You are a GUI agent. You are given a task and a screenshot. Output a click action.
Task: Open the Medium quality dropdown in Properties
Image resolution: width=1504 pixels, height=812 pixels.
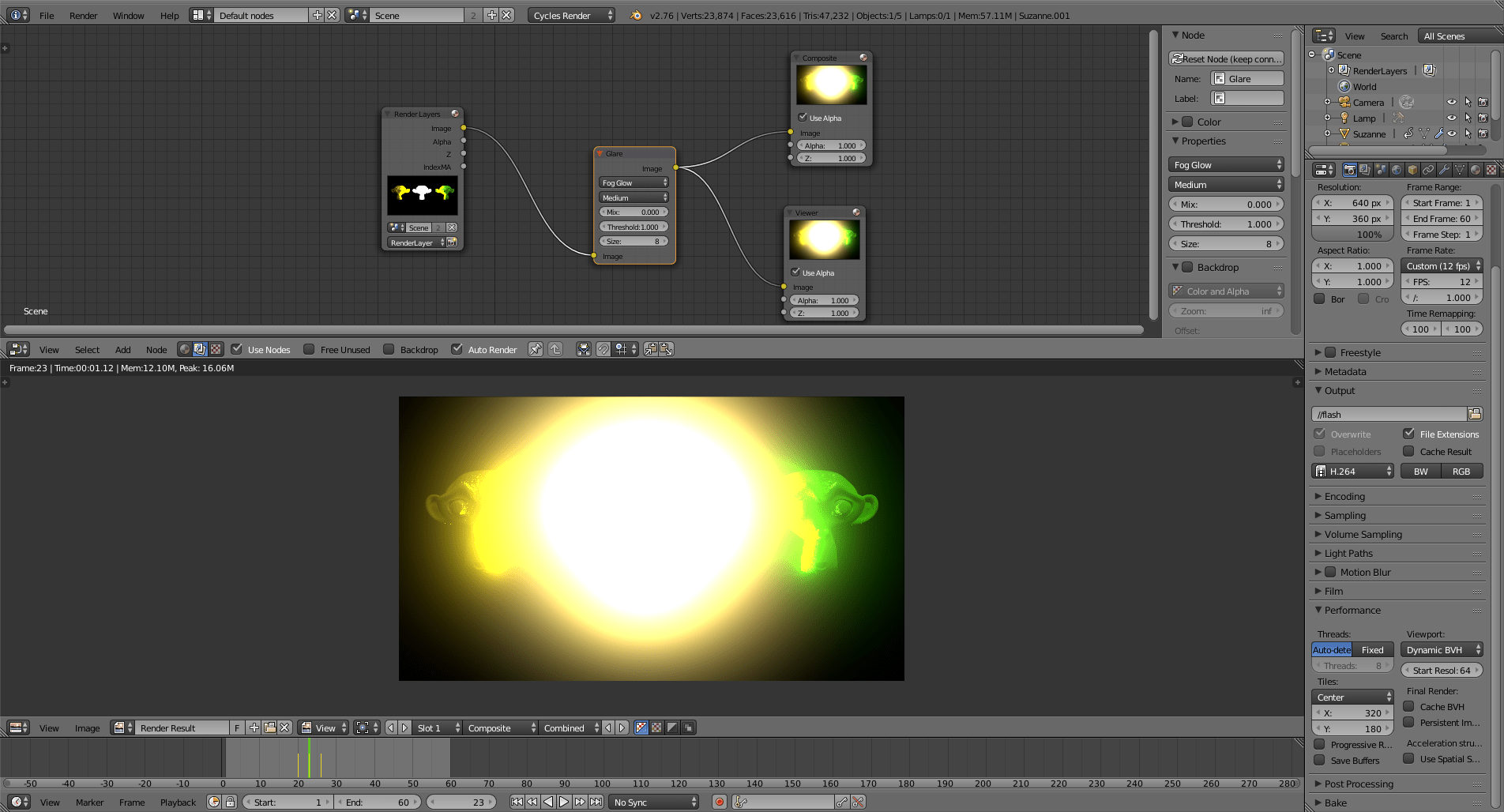tap(1226, 184)
